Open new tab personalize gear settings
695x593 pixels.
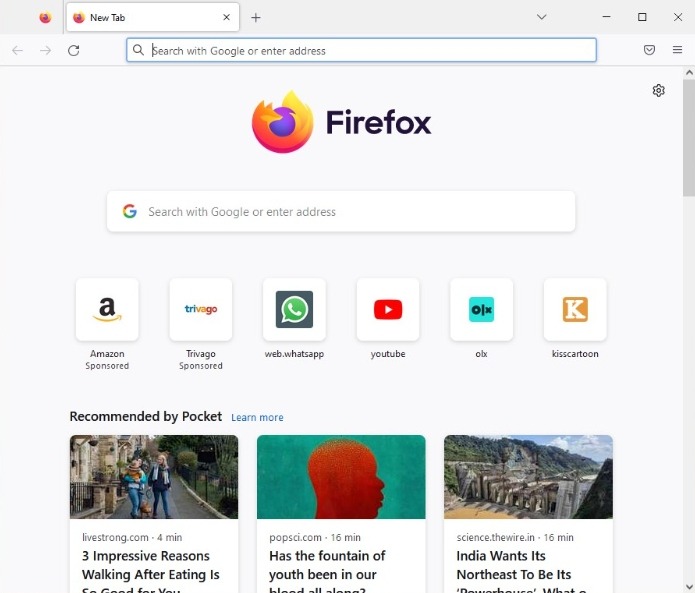(x=659, y=90)
